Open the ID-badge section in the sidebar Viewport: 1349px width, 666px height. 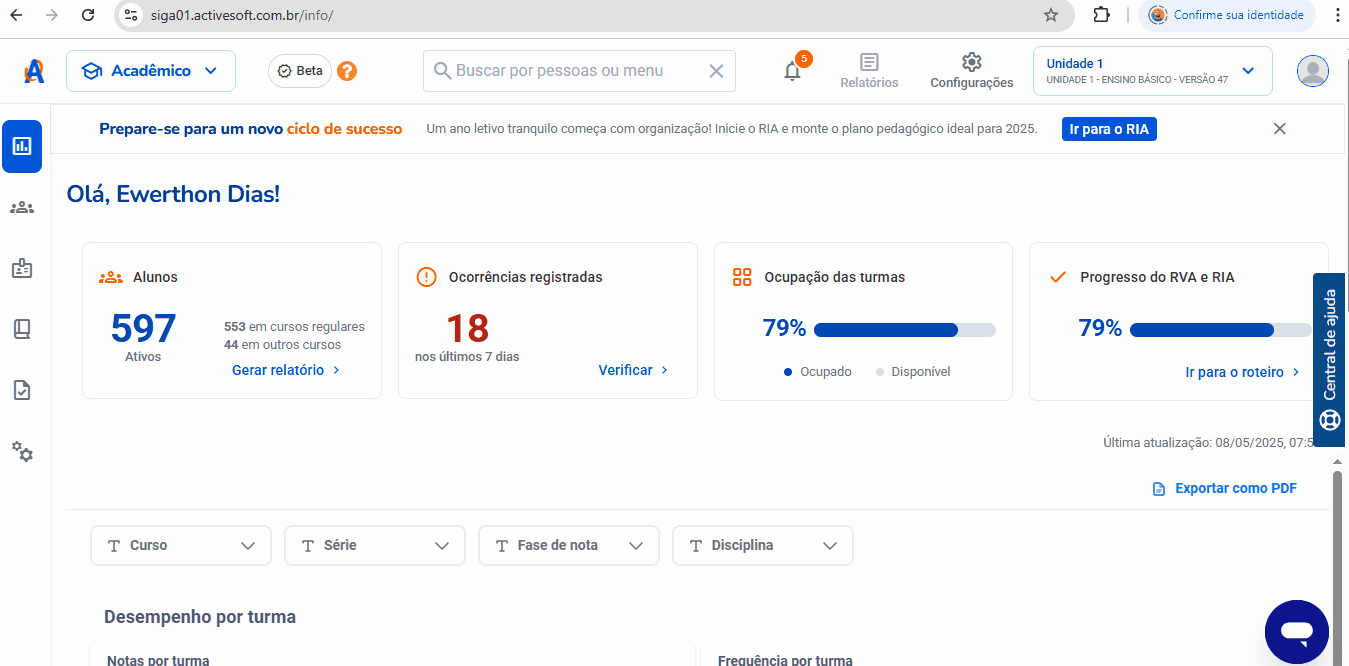[22, 268]
